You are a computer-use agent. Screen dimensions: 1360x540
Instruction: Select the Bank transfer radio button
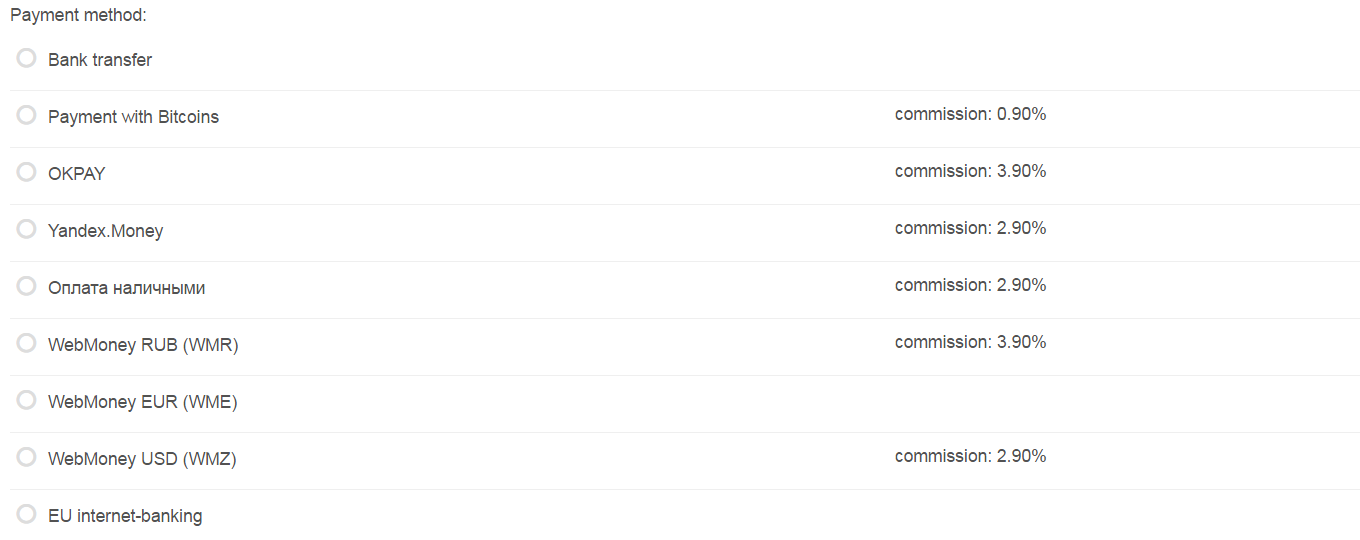pyautogui.click(x=27, y=58)
